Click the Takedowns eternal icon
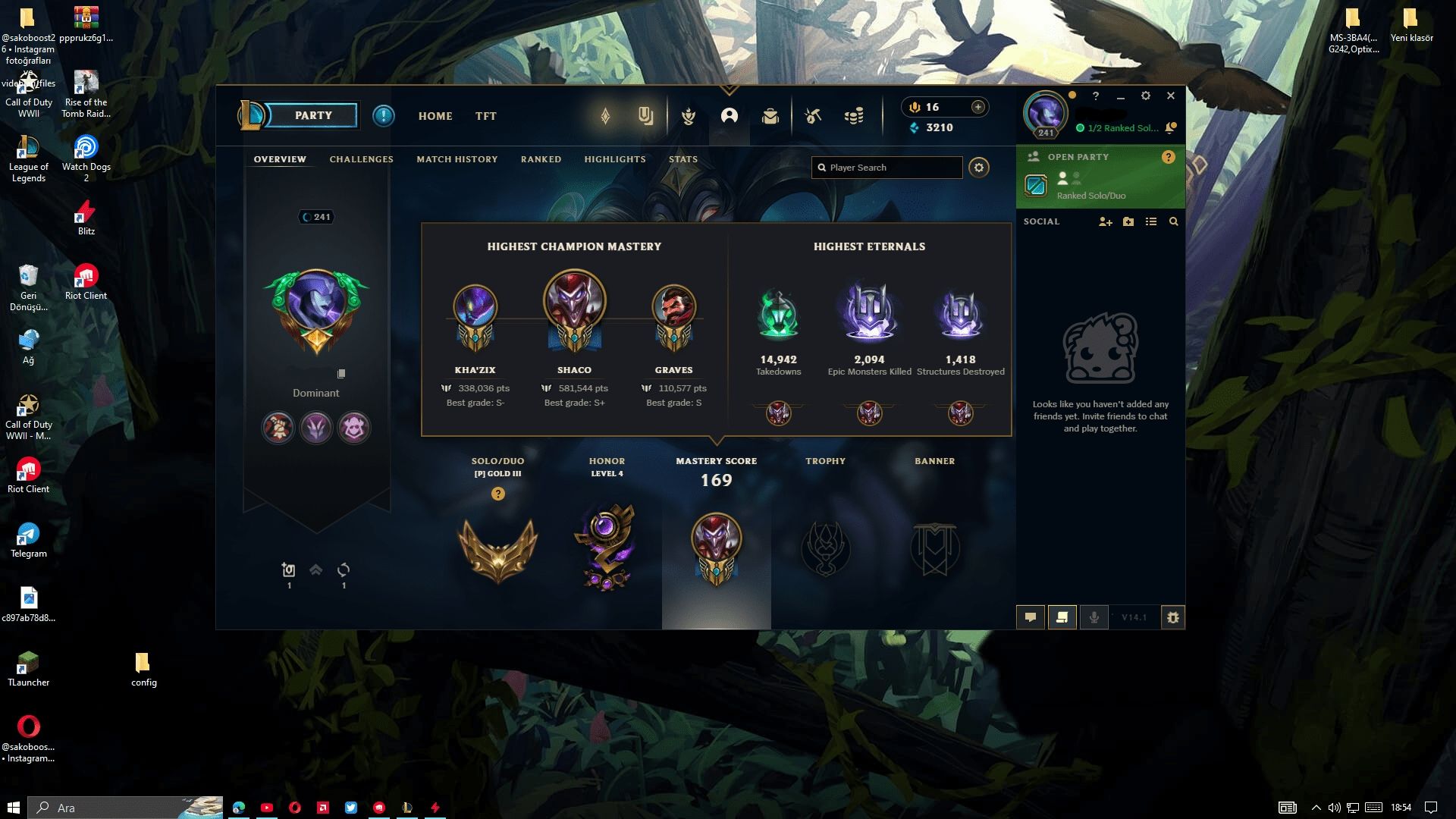The height and width of the screenshot is (819, 1456). 778,314
